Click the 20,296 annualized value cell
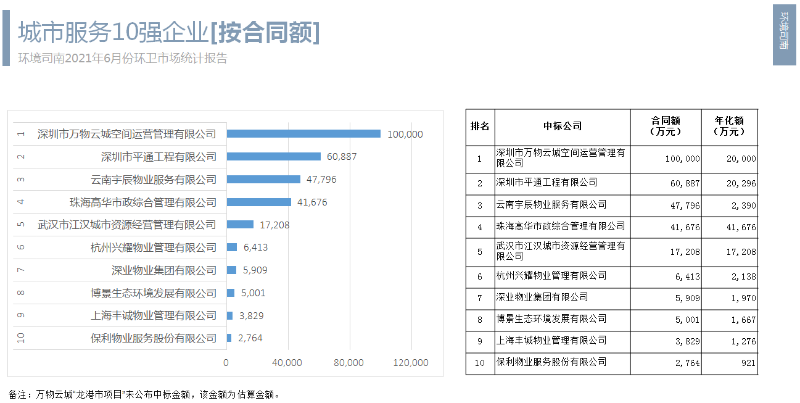 click(741, 183)
